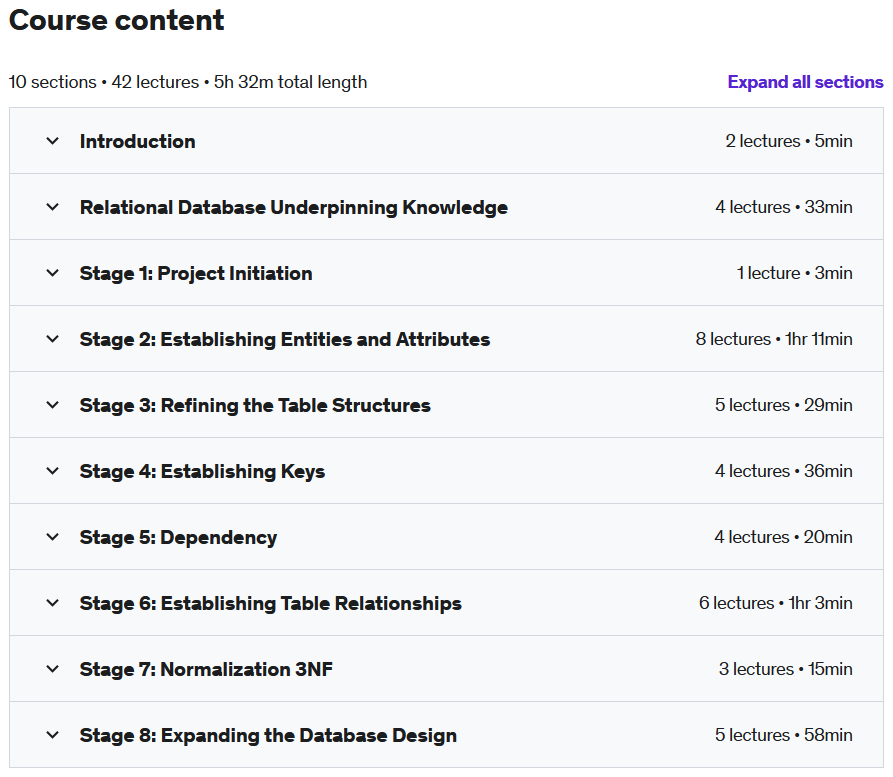Open the Relational Database Underpinning Knowledge title
This screenshot has height=777, width=893.
click(x=294, y=207)
